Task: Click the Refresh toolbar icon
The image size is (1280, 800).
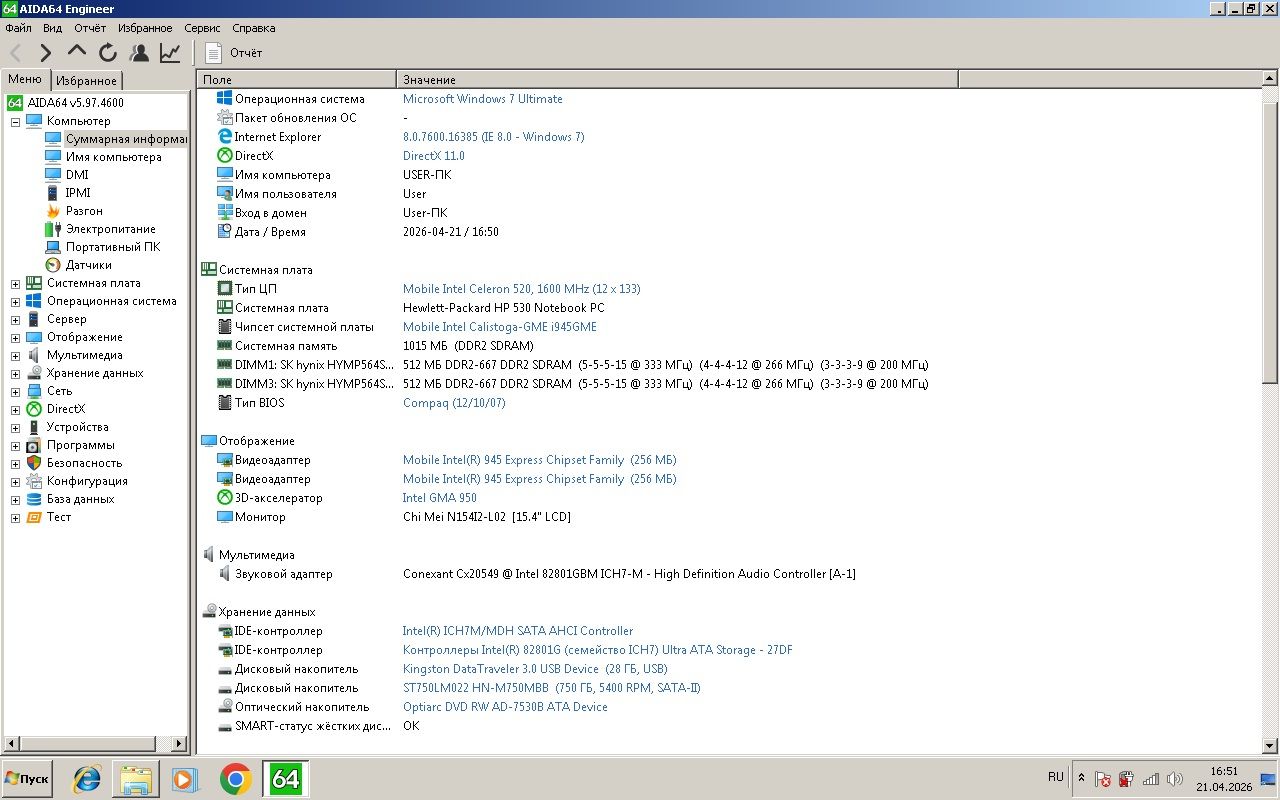Action: [108, 53]
